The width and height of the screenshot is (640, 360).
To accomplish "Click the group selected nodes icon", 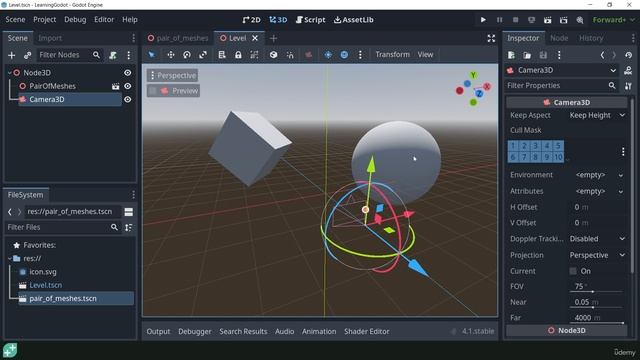I will tap(254, 55).
